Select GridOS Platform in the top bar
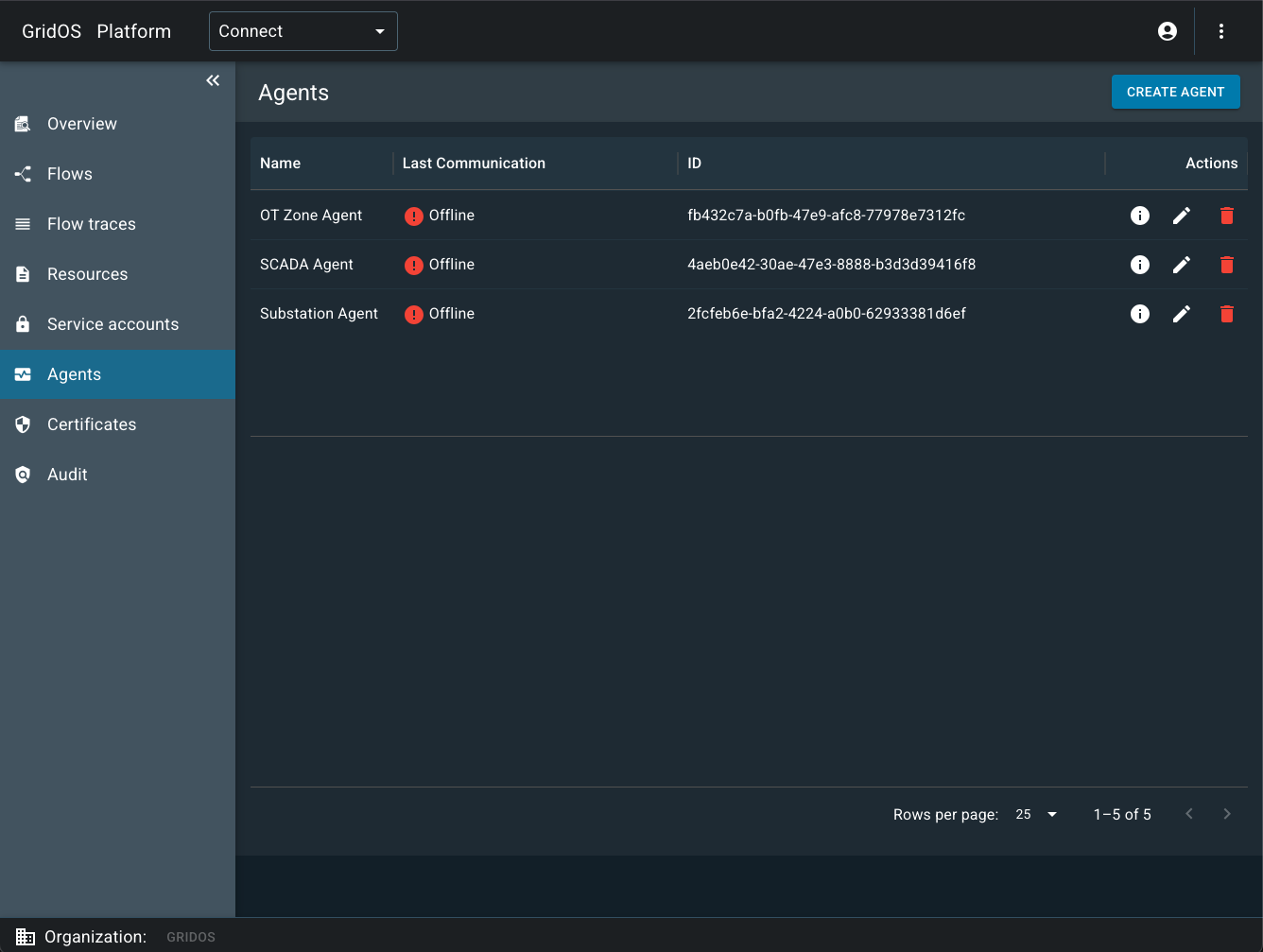 click(95, 30)
